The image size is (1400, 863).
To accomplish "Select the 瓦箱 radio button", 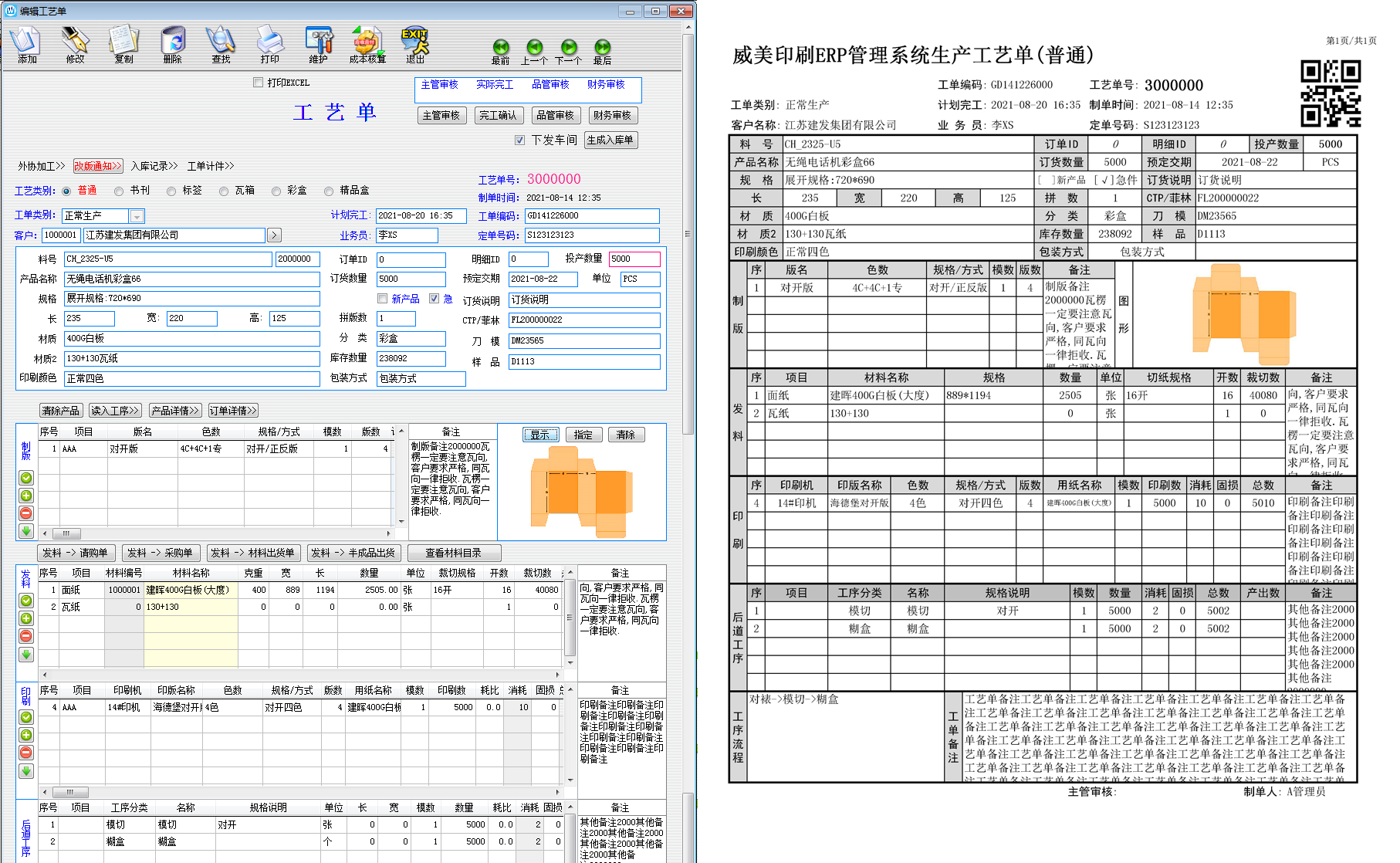I will 224,191.
